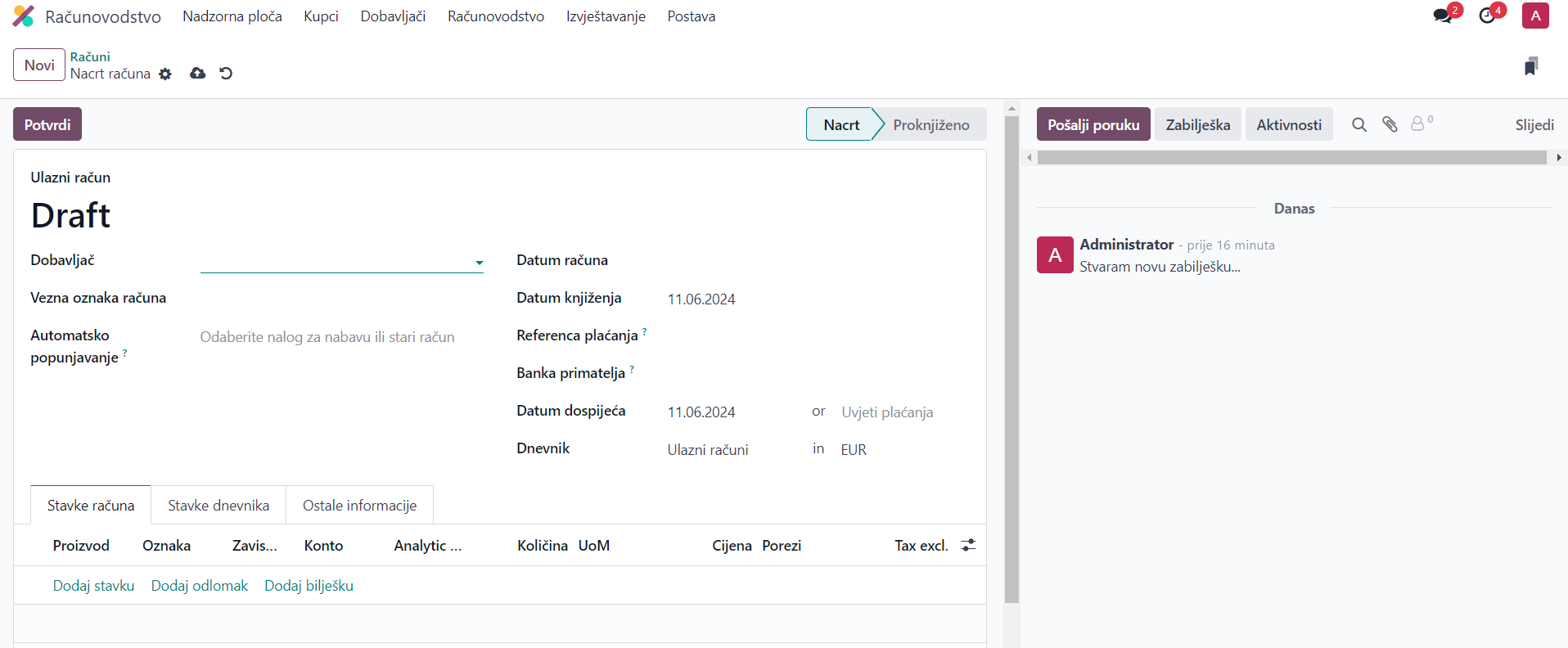Click the gear settings icon beside Nacrt računa

(165, 74)
